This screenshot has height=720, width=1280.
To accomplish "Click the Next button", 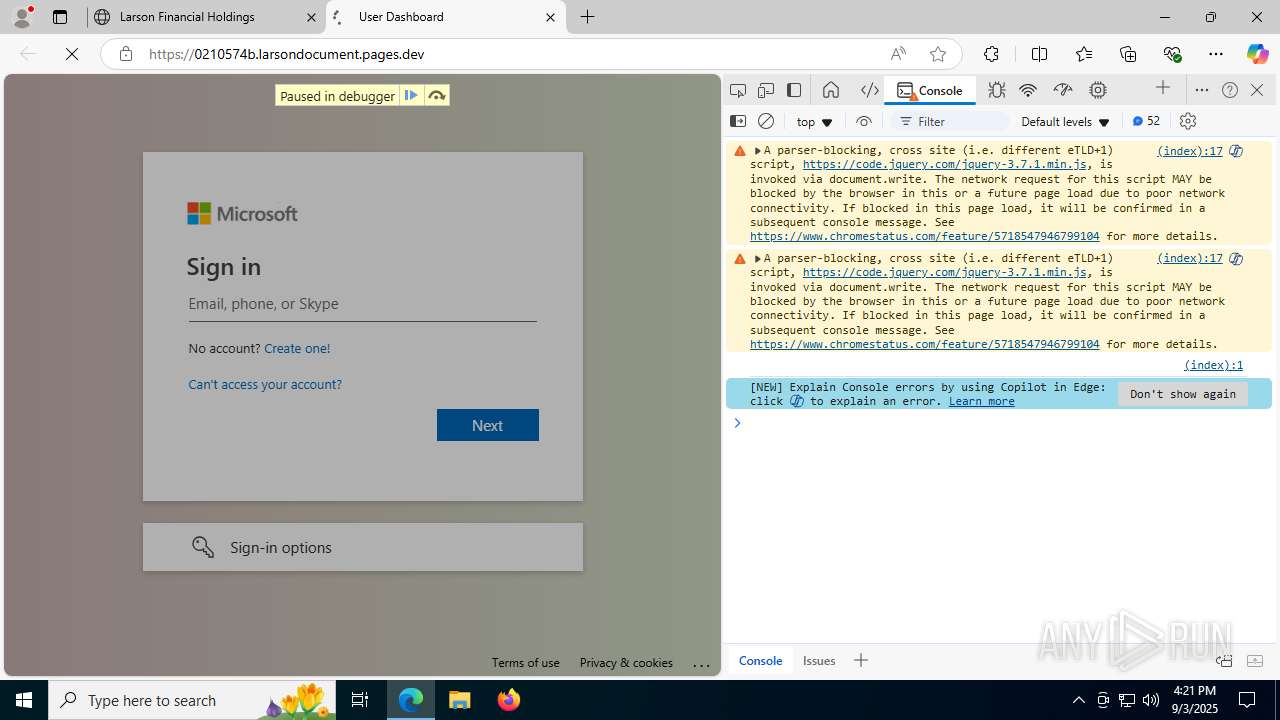I will (x=487, y=425).
